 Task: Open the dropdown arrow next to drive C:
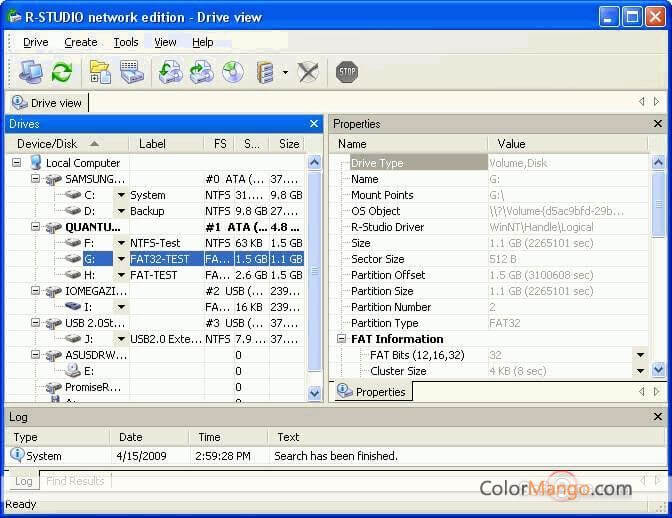point(121,196)
